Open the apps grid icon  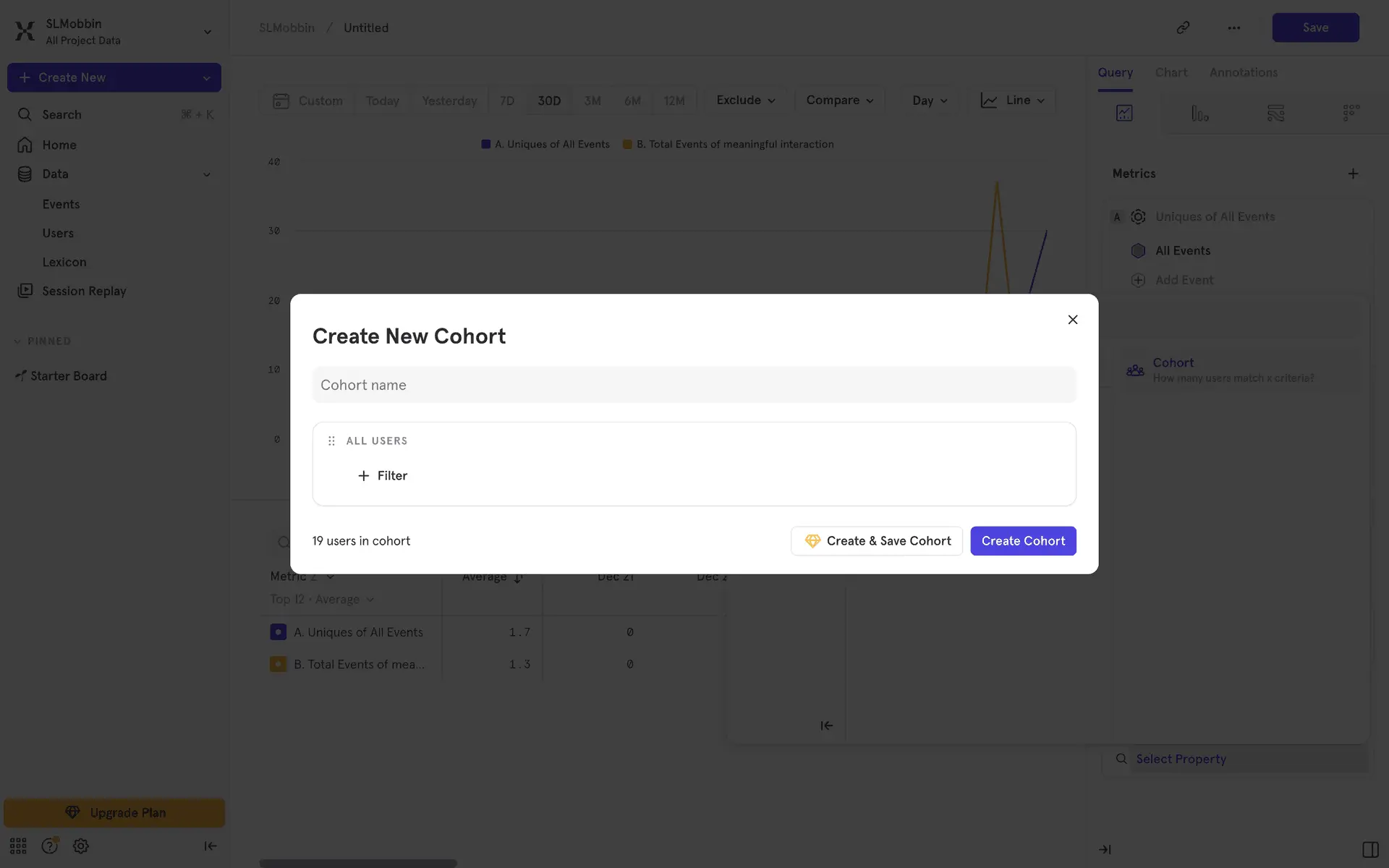(x=18, y=846)
